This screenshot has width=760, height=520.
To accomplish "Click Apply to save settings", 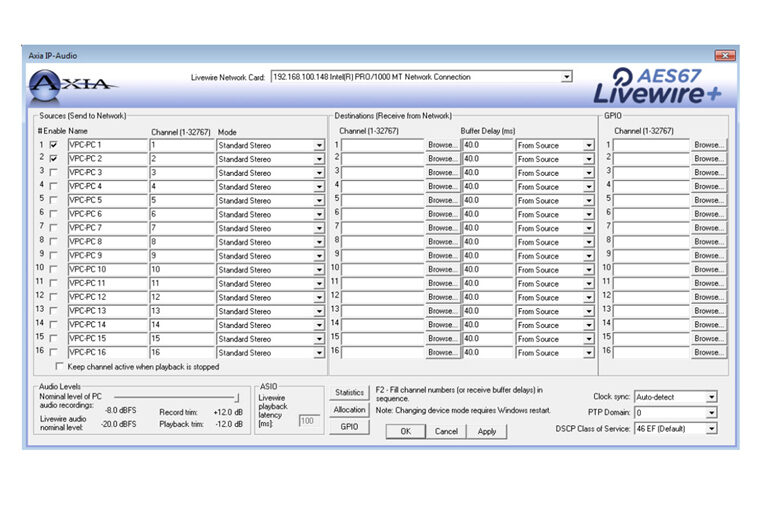I will pyautogui.click(x=487, y=431).
